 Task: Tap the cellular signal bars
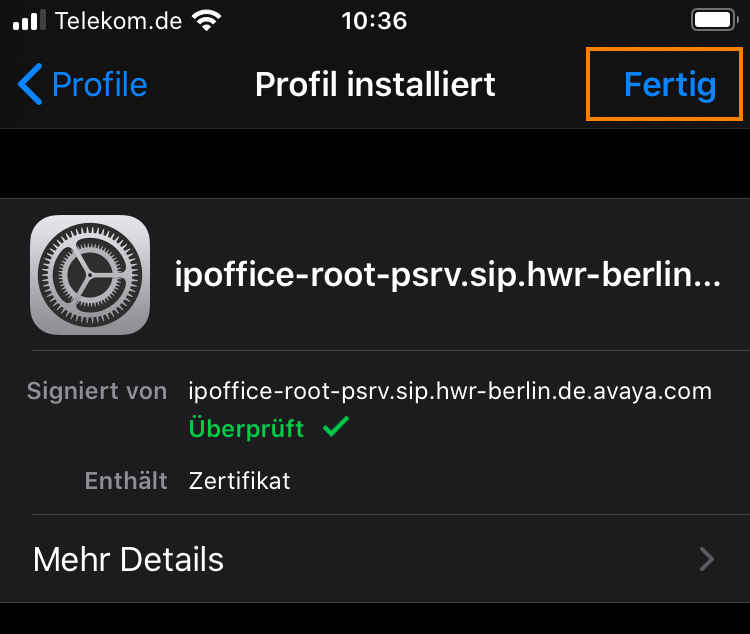29,21
